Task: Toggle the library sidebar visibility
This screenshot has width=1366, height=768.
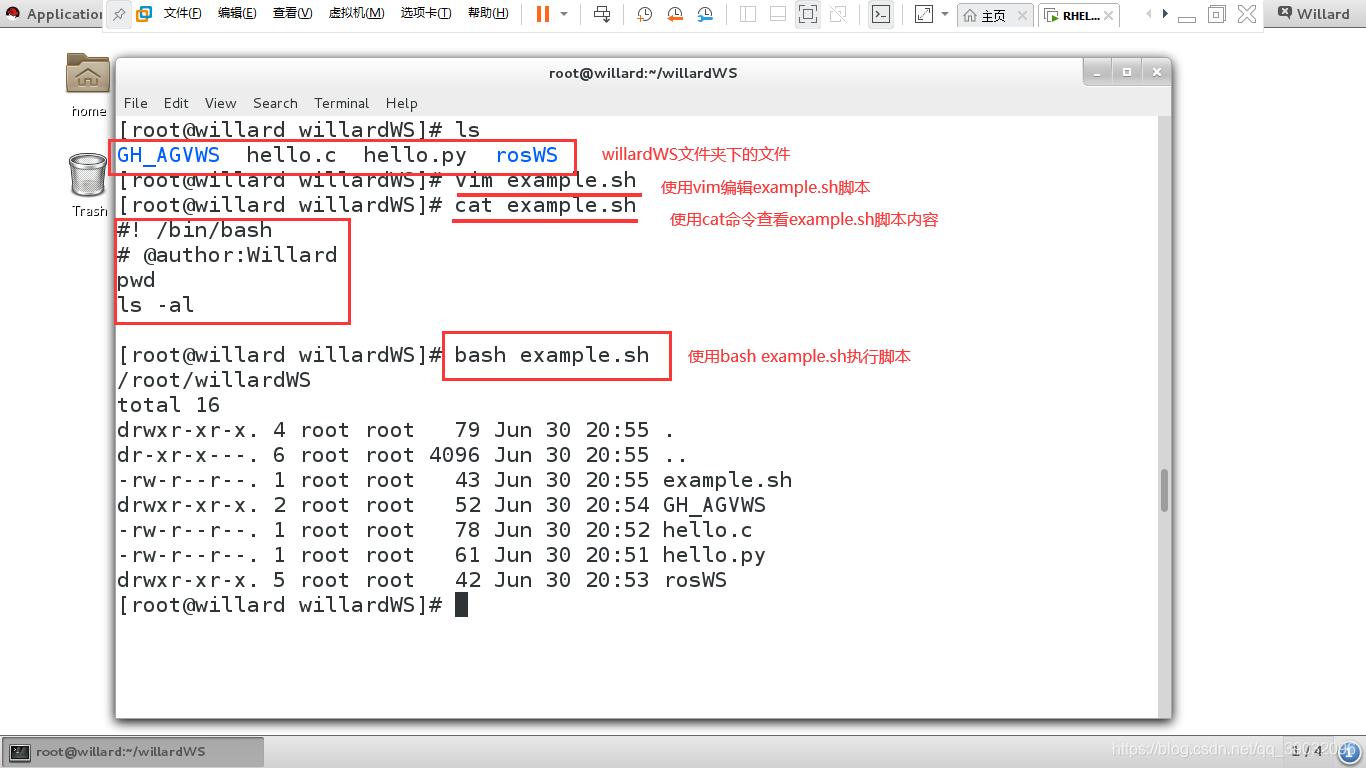Action: coord(749,14)
